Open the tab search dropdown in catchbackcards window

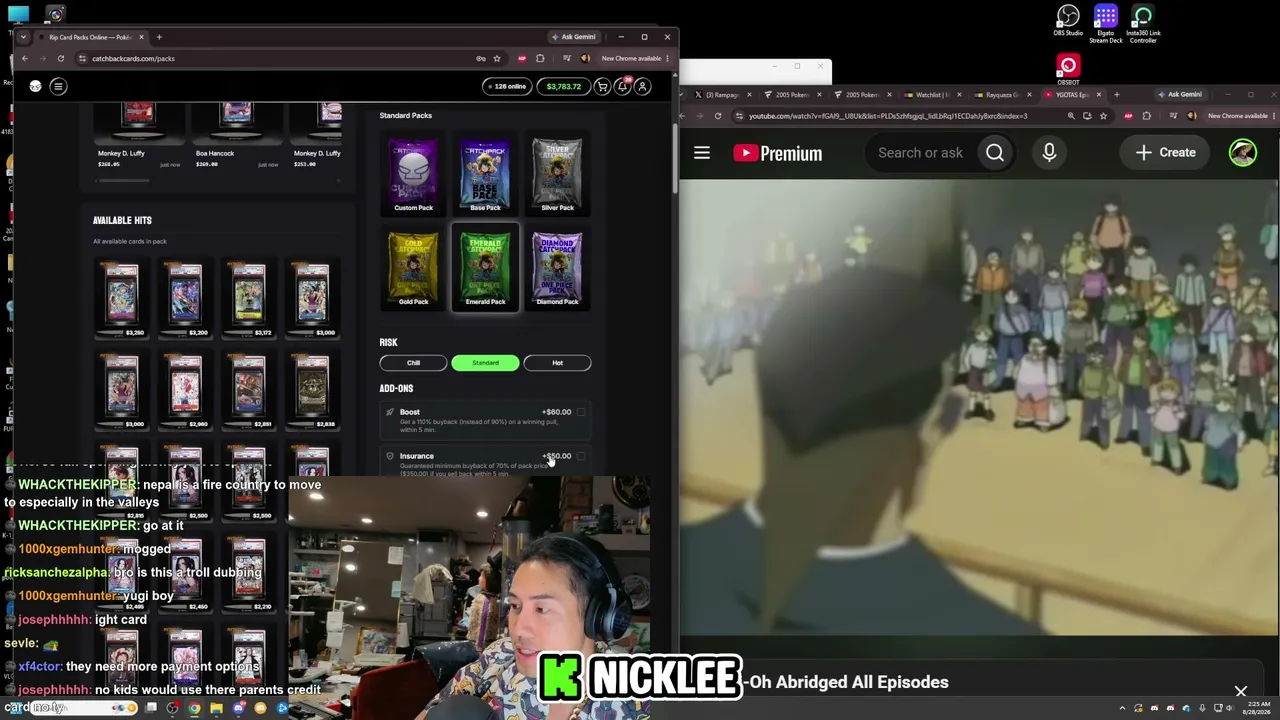23,37
